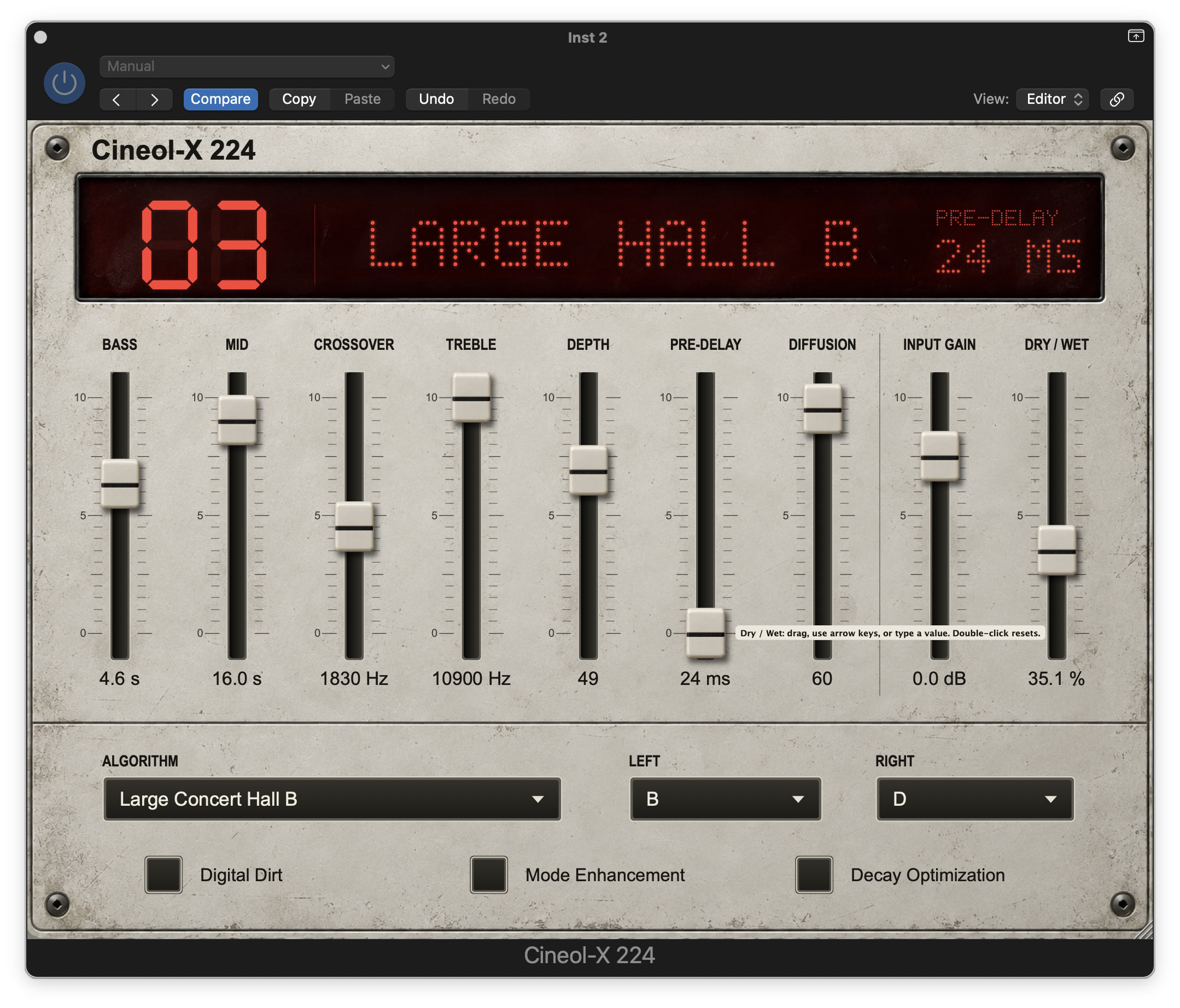Click the 4.6 s bass value

120,678
